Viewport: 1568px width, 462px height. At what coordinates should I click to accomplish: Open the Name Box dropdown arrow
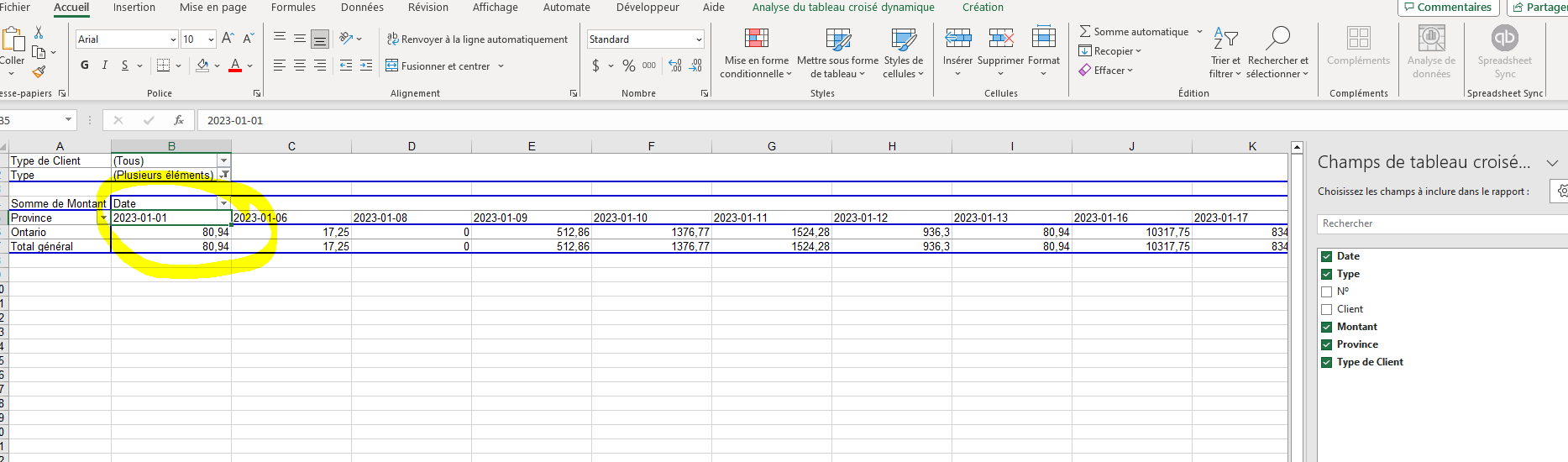(x=69, y=120)
